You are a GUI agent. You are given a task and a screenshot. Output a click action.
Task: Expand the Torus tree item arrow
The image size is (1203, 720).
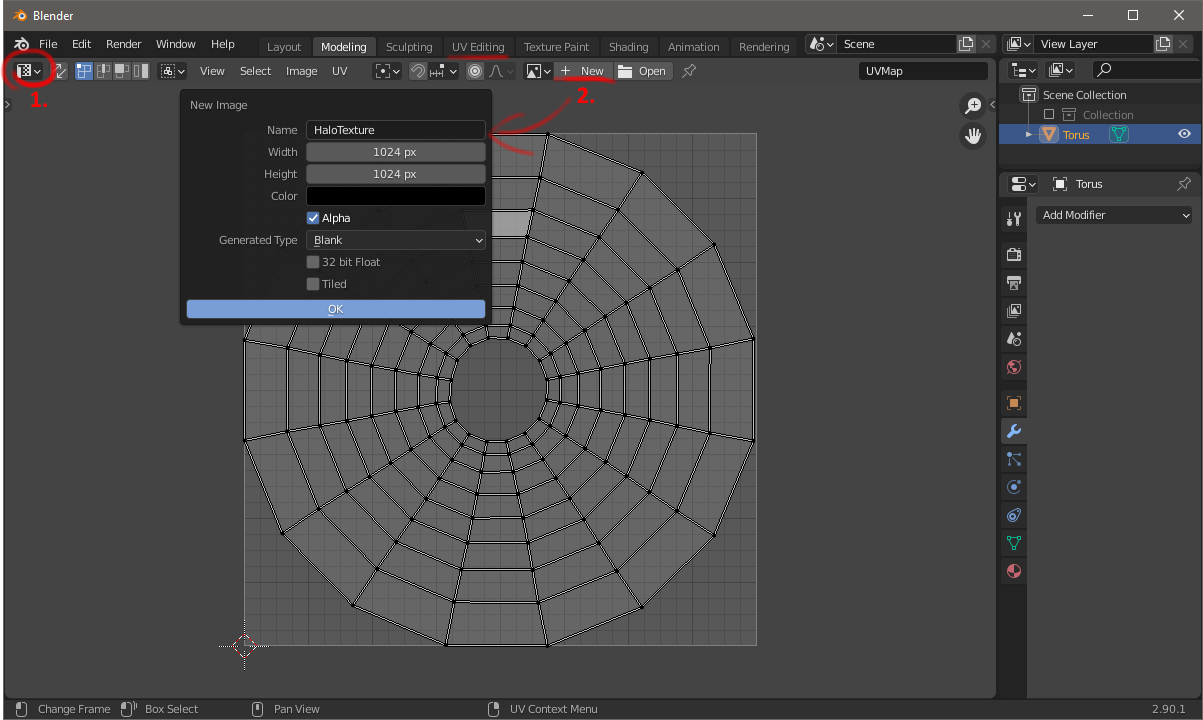click(1029, 134)
